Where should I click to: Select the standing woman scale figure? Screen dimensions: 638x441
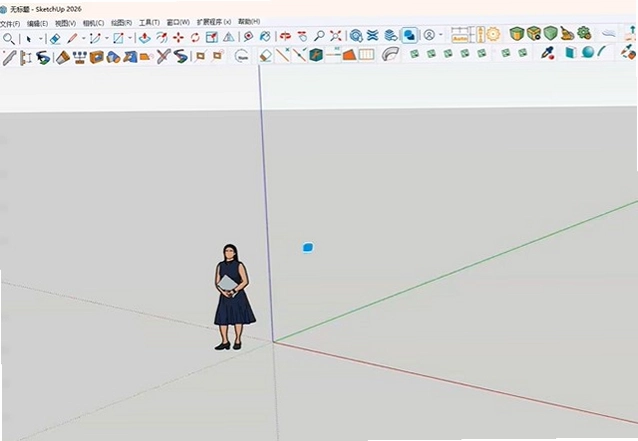click(x=234, y=297)
